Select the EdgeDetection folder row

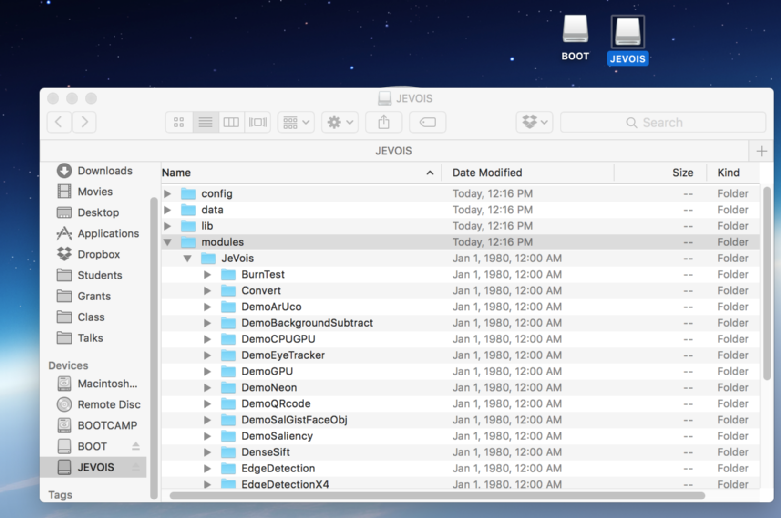460,469
